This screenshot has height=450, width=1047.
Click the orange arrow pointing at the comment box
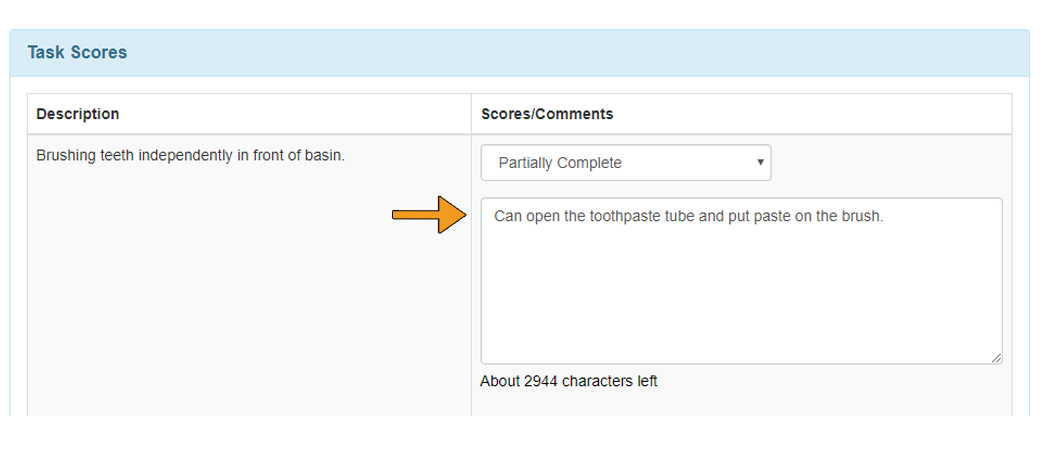pos(429,214)
